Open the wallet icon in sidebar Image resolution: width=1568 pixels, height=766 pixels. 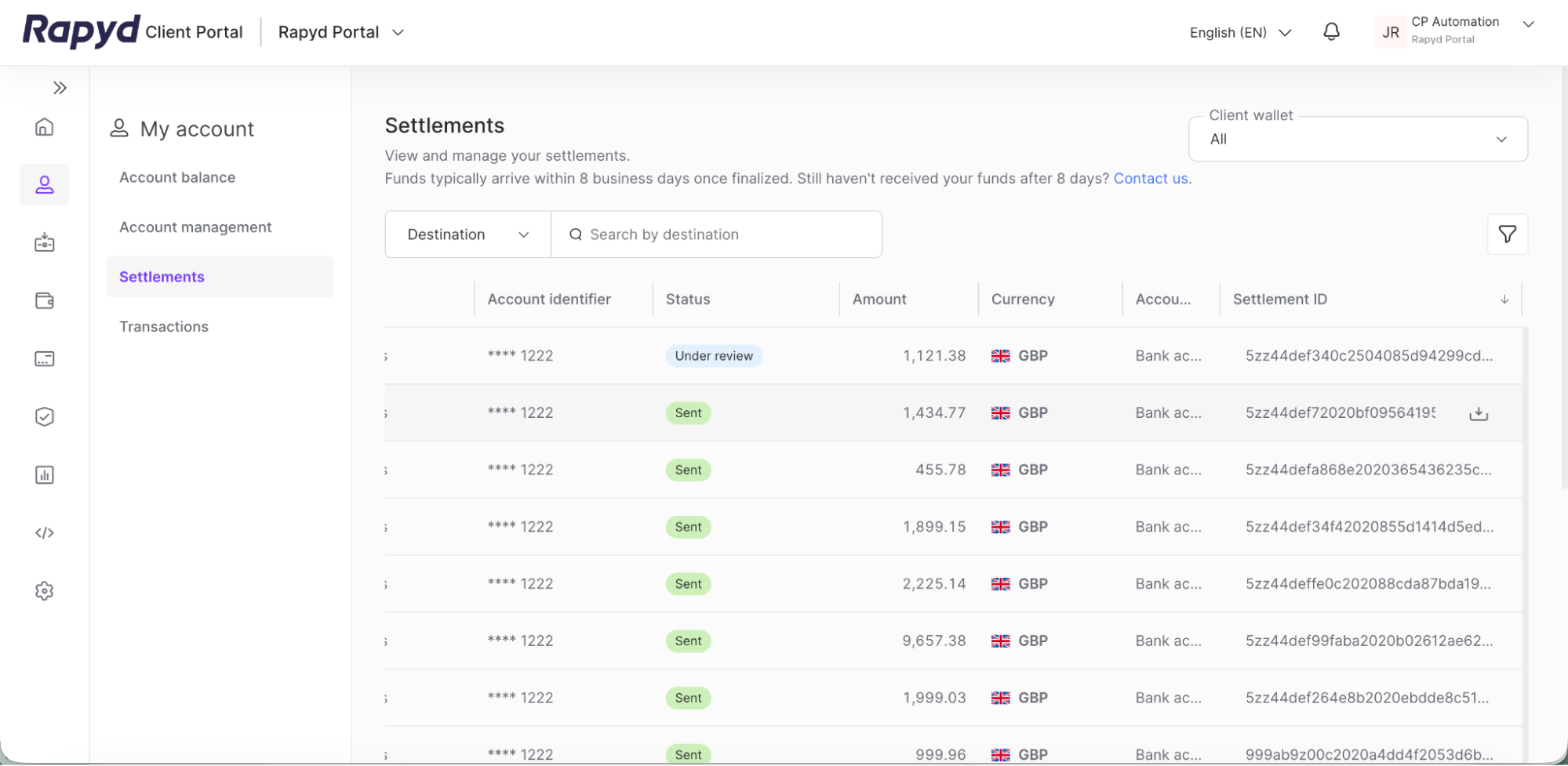pyautogui.click(x=45, y=301)
